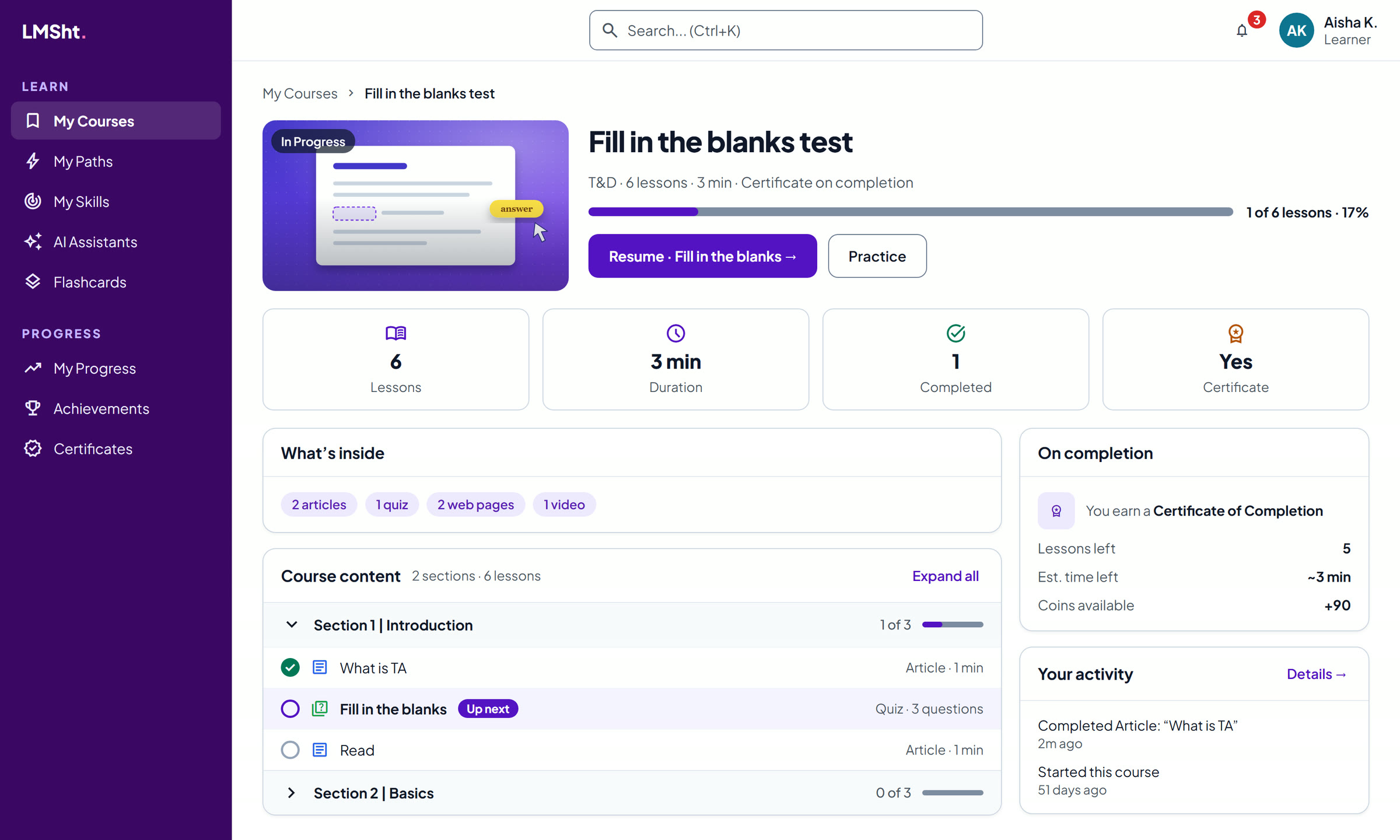
Task: Go to Achievements menu item
Action: click(x=116, y=408)
